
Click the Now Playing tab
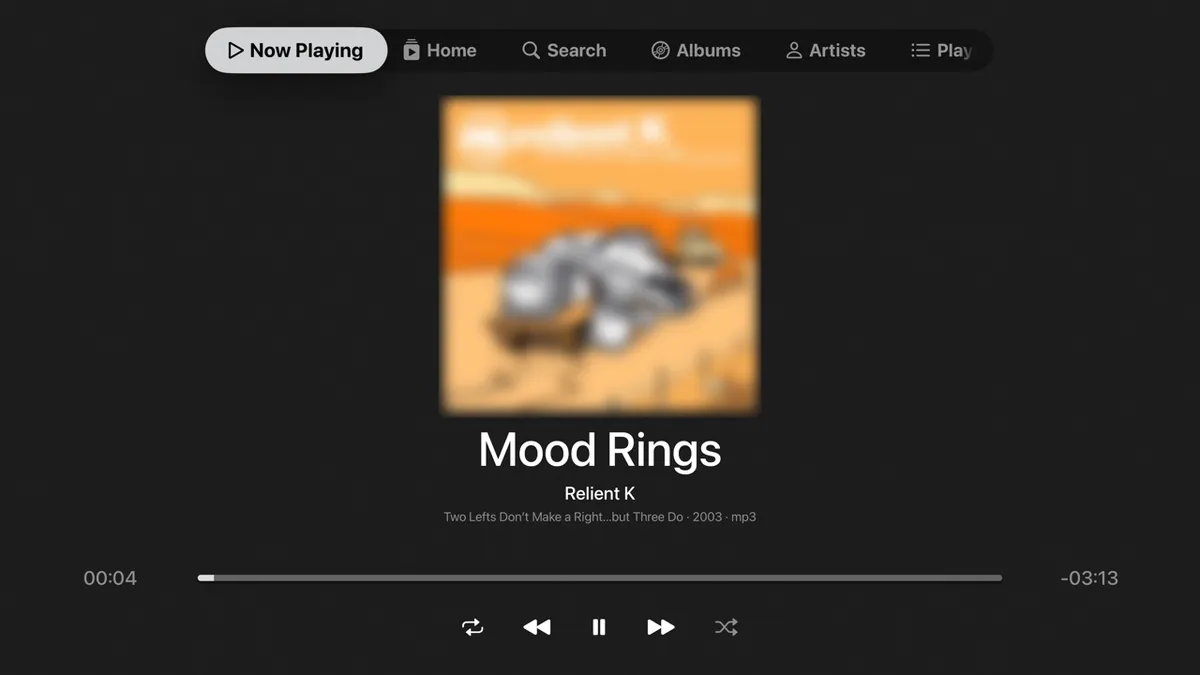296,50
